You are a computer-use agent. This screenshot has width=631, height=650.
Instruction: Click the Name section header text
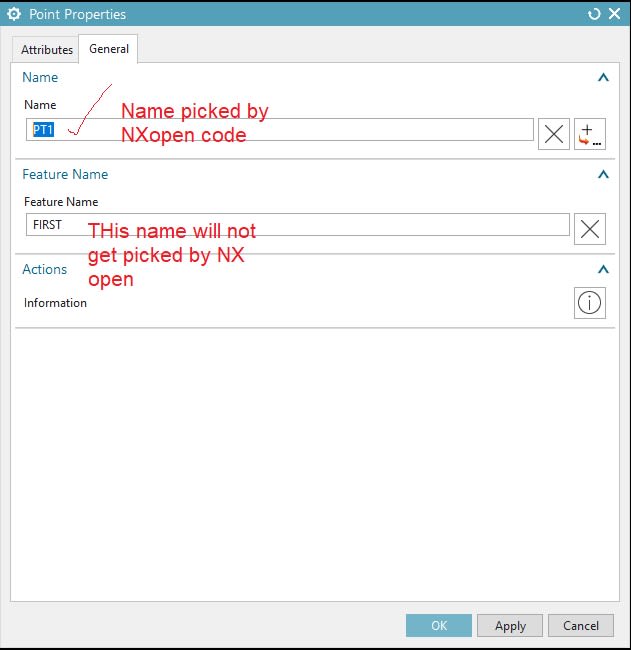point(40,77)
